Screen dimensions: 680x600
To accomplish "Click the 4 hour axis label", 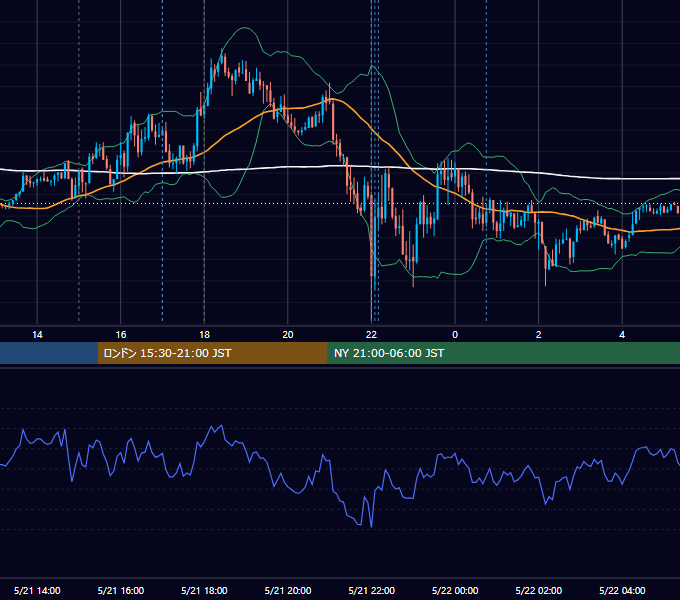I will pyautogui.click(x=622, y=335).
